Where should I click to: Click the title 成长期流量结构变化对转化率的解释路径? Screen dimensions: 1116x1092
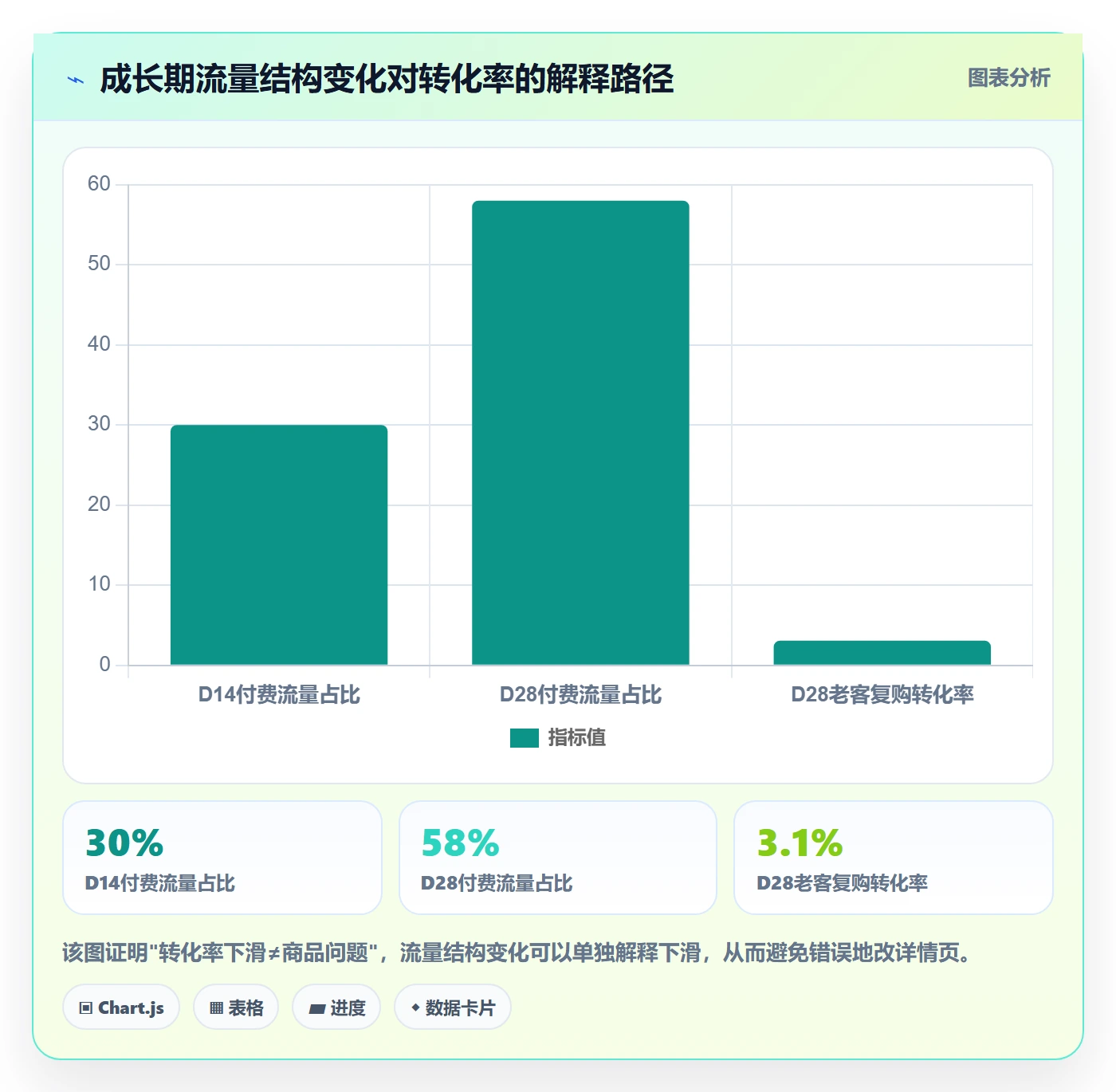pos(387,79)
